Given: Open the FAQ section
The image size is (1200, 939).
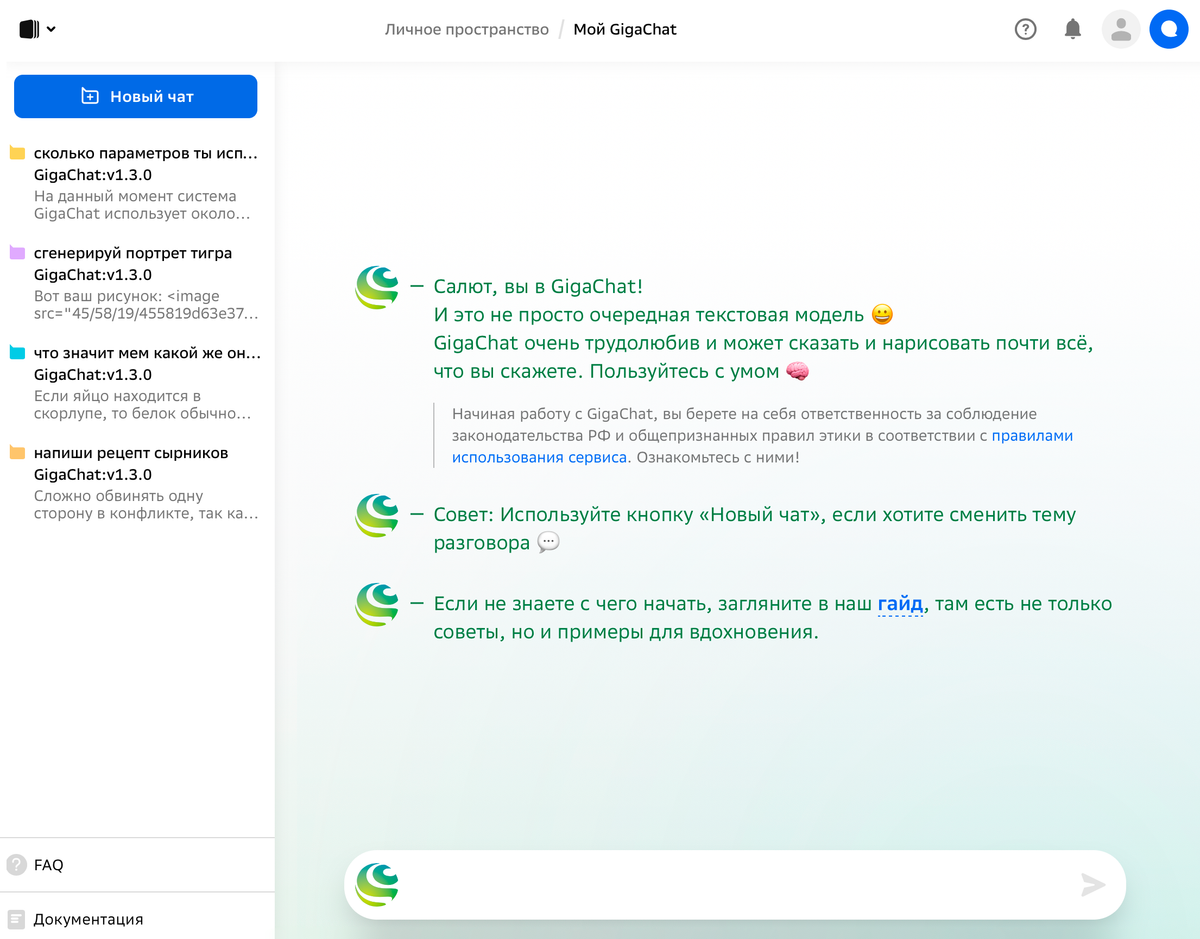Looking at the screenshot, I should click(x=137, y=865).
